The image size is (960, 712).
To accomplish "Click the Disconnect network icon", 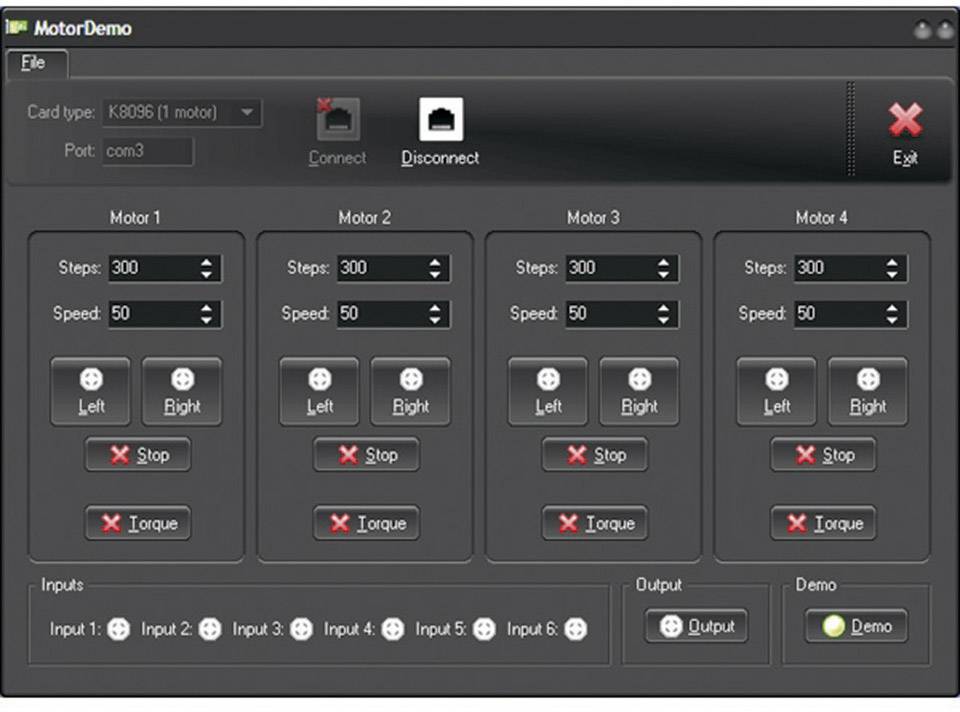I will point(439,120).
